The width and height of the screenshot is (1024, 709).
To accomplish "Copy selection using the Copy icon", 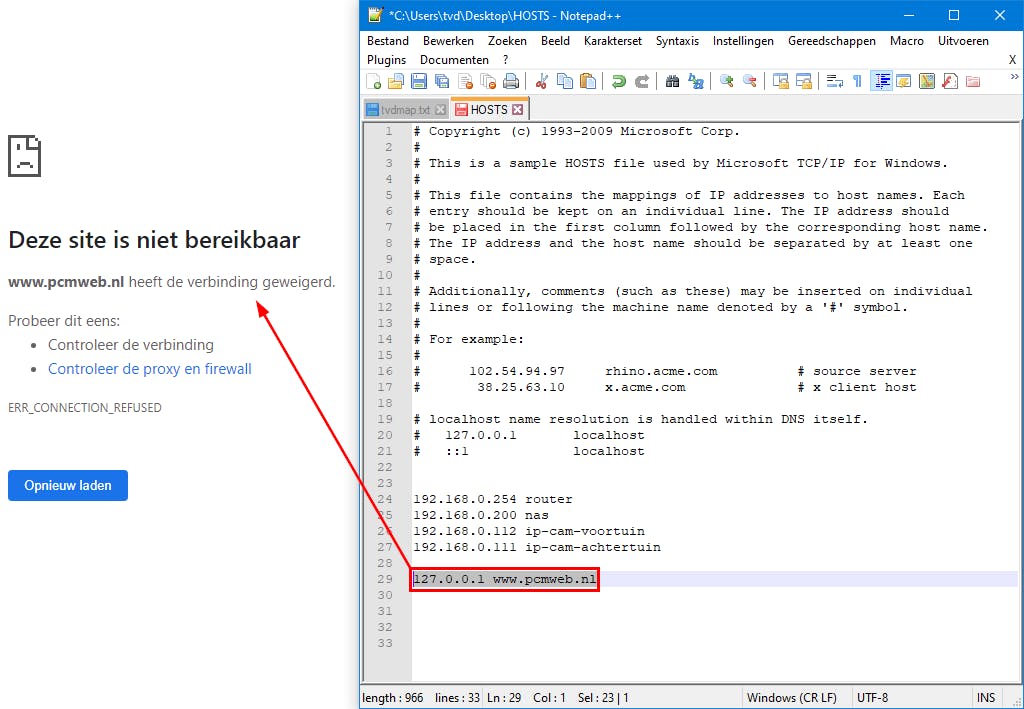I will (x=565, y=81).
